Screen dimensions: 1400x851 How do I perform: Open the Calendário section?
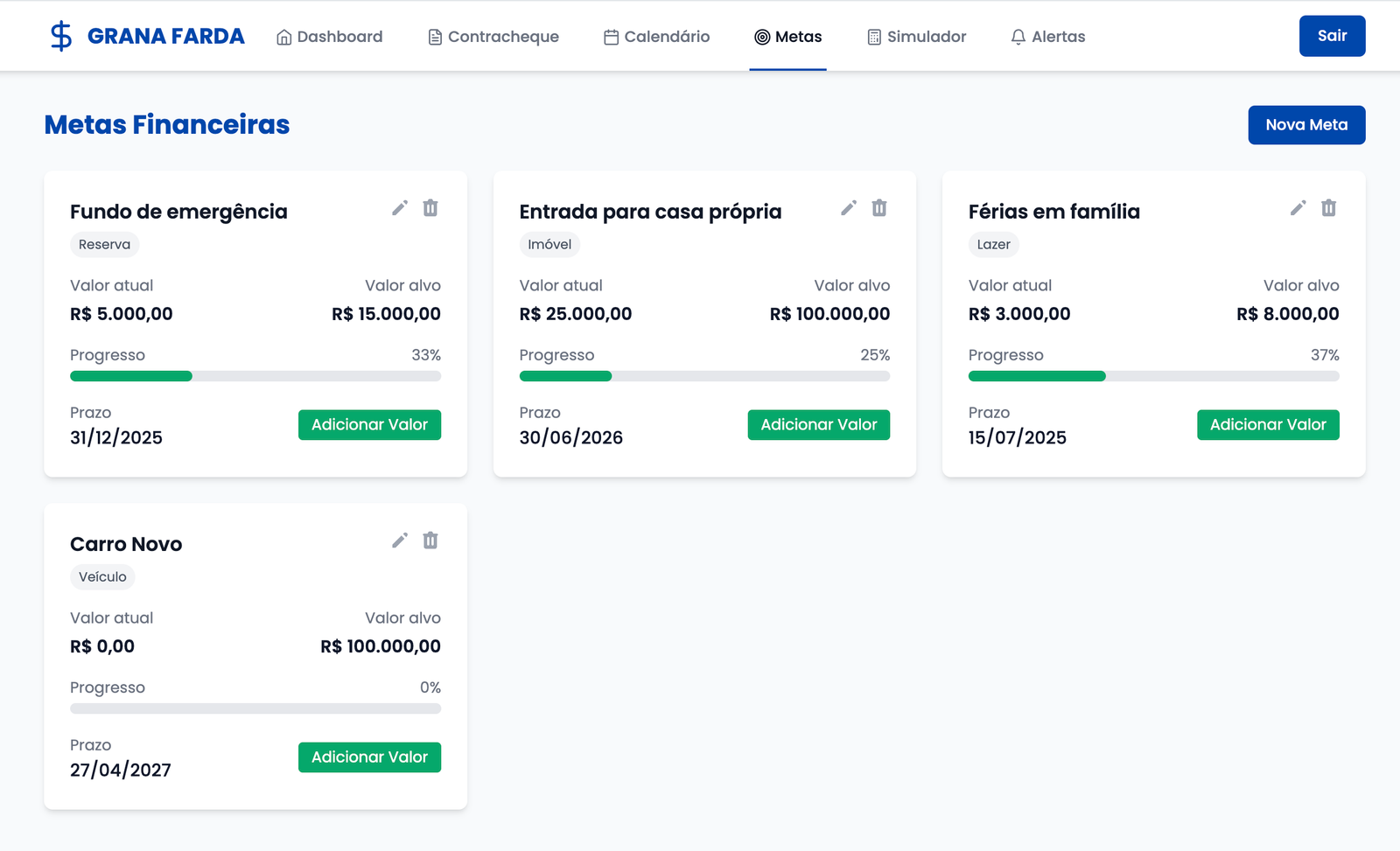[x=657, y=37]
